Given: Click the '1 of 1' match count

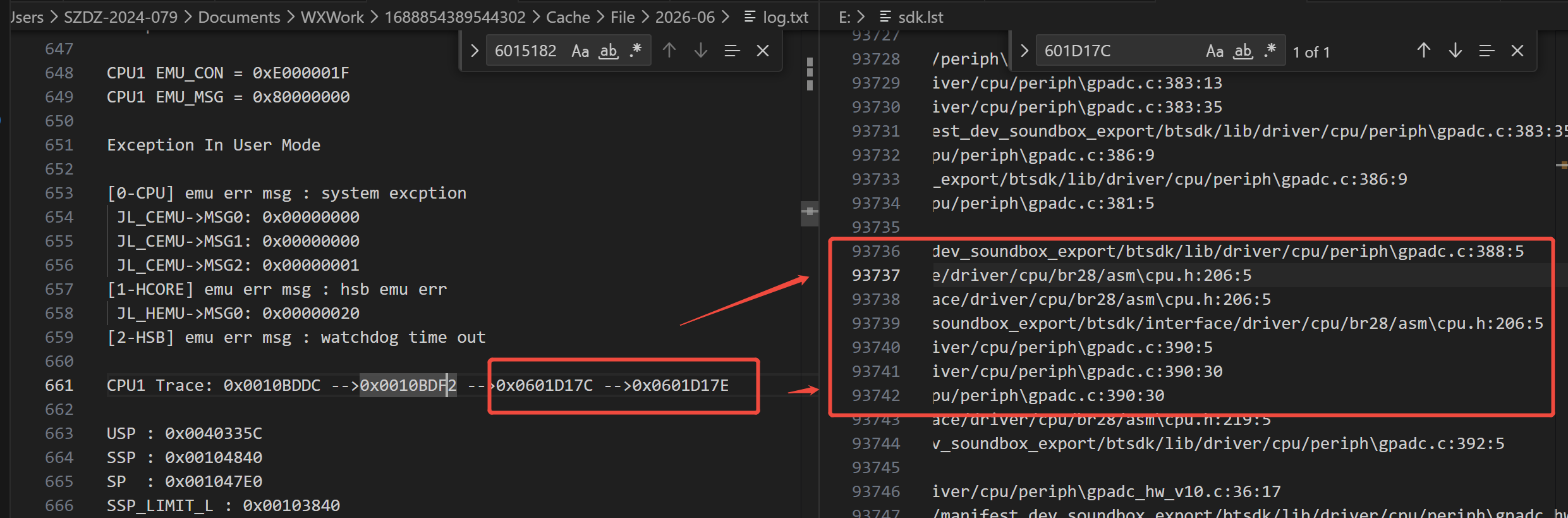Looking at the screenshot, I should tap(1311, 52).
